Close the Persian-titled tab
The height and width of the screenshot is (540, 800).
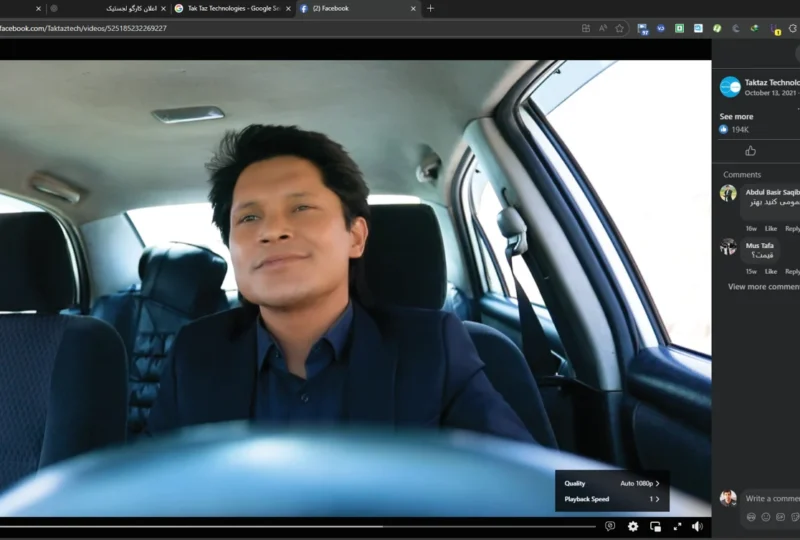163,9
